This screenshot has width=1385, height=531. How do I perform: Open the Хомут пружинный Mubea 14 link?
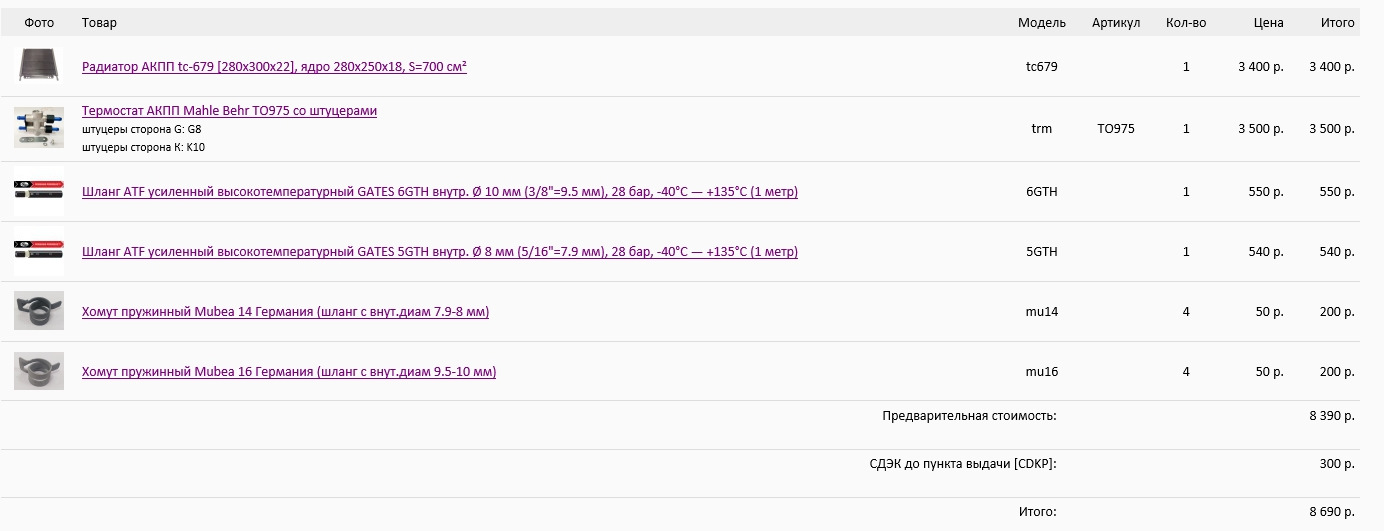pos(285,312)
